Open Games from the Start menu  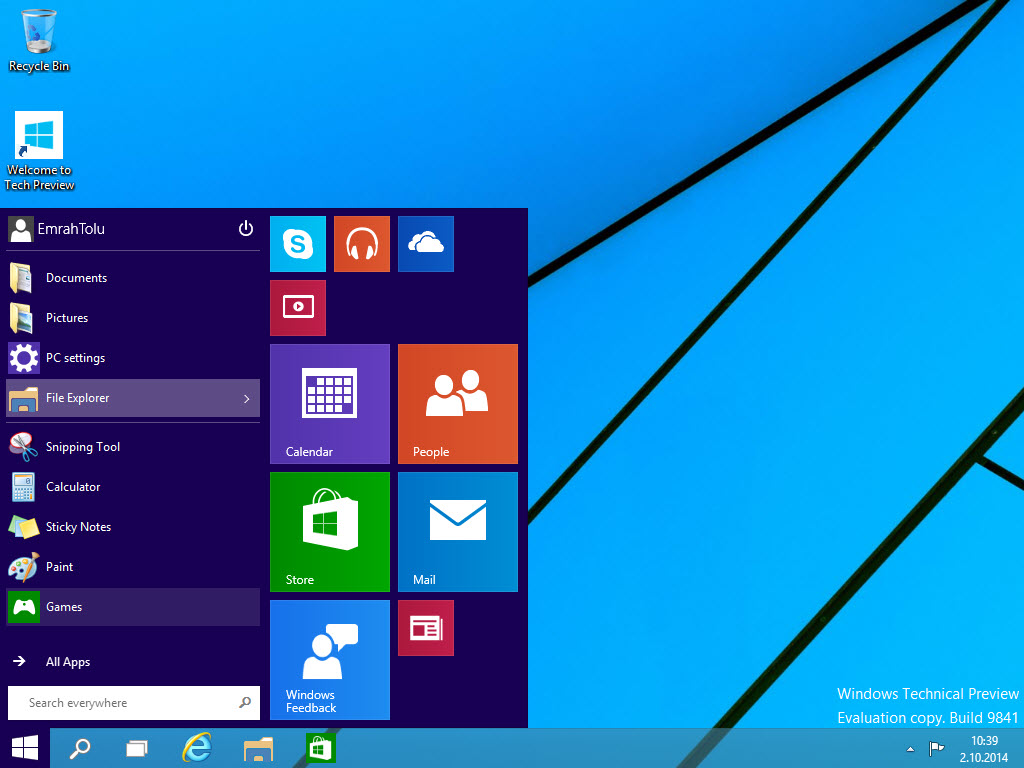(x=133, y=607)
